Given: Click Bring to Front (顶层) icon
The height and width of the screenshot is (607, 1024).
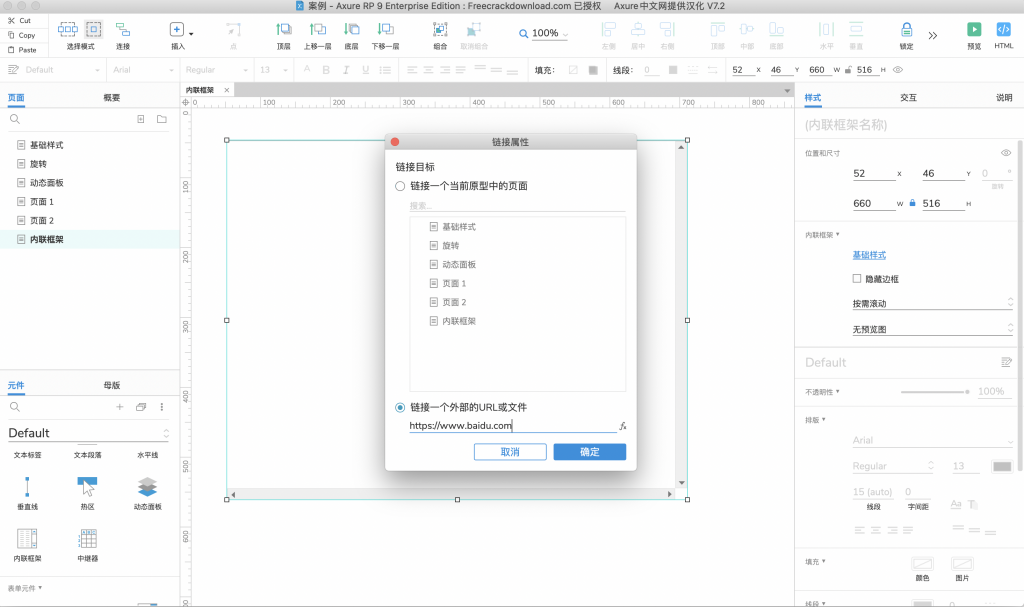Looking at the screenshot, I should 284,30.
